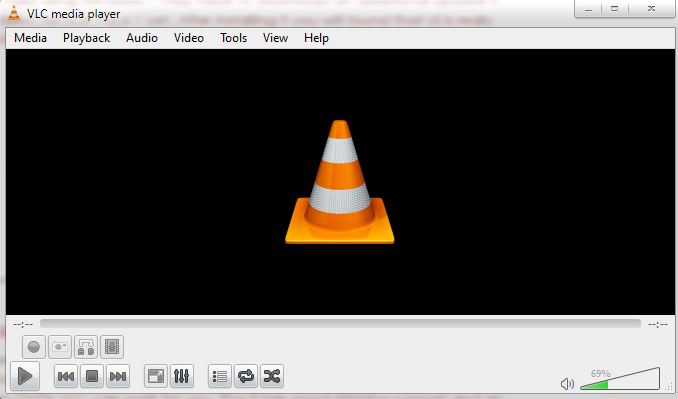Toggle the playlist view icon
Viewport: 678px width, 399px height.
[x=220, y=376]
